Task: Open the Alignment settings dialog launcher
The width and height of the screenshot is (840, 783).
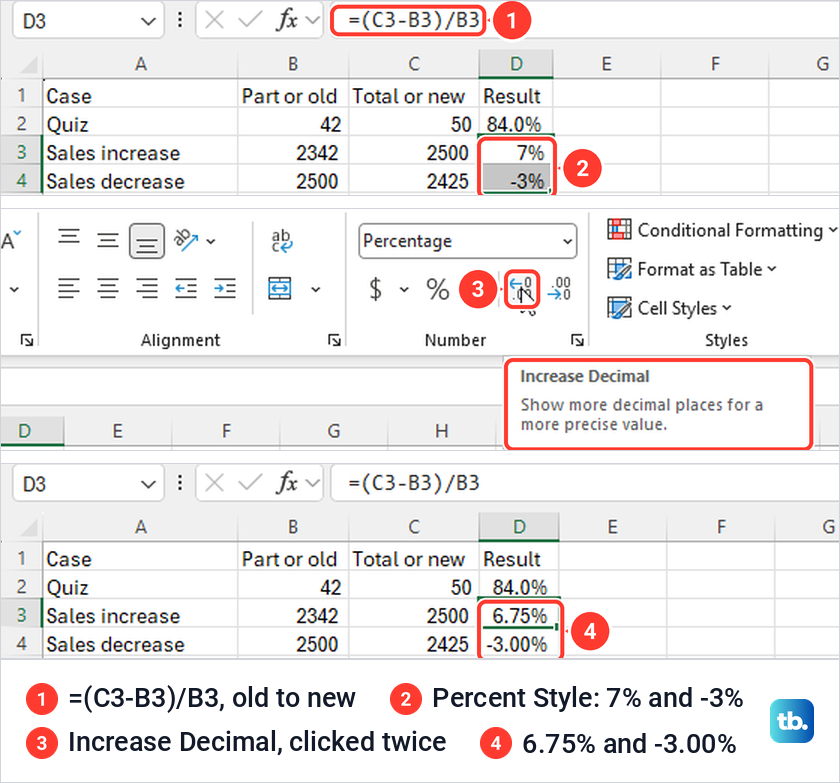Action: coord(335,340)
